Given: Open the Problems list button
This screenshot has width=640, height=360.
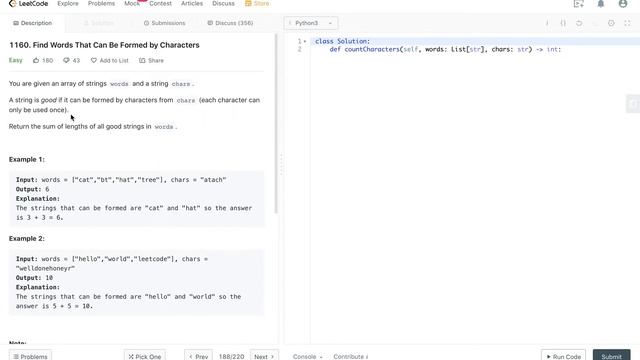Looking at the screenshot, I should (30, 356).
